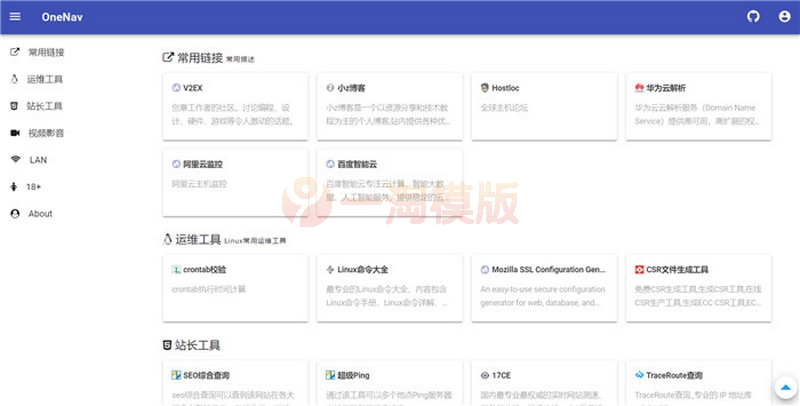This screenshot has width=800, height=406.
Task: Click the 百度智能云 favicon icon
Action: 330,164
